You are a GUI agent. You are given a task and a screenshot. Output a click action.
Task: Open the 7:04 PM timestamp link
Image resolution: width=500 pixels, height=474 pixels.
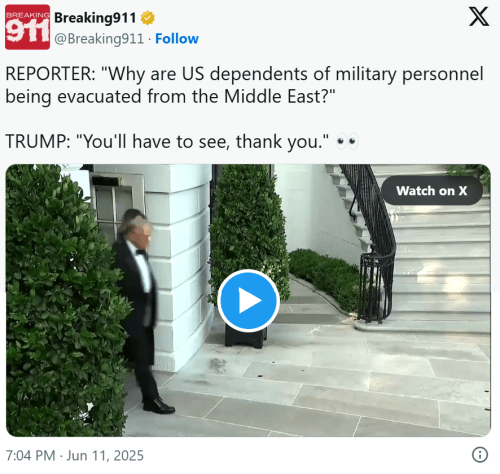pyautogui.click(x=30, y=455)
